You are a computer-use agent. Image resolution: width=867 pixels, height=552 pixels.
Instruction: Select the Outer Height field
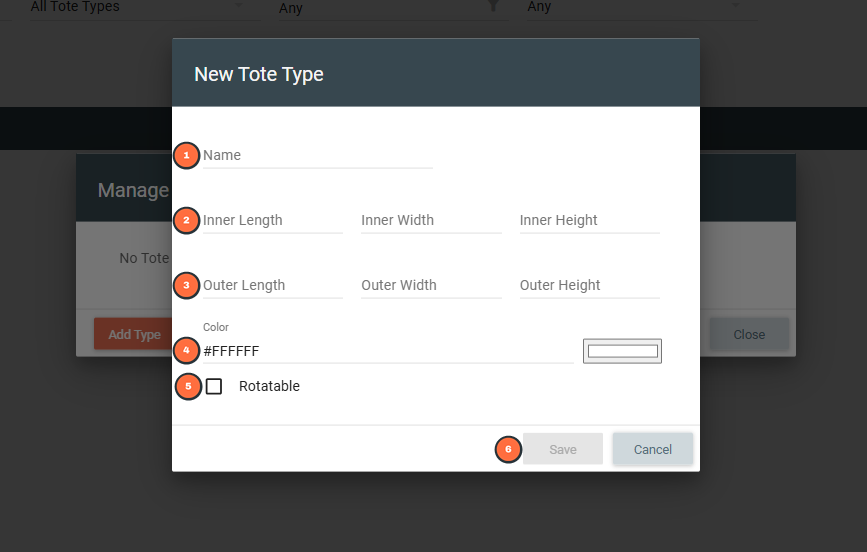[x=589, y=285]
